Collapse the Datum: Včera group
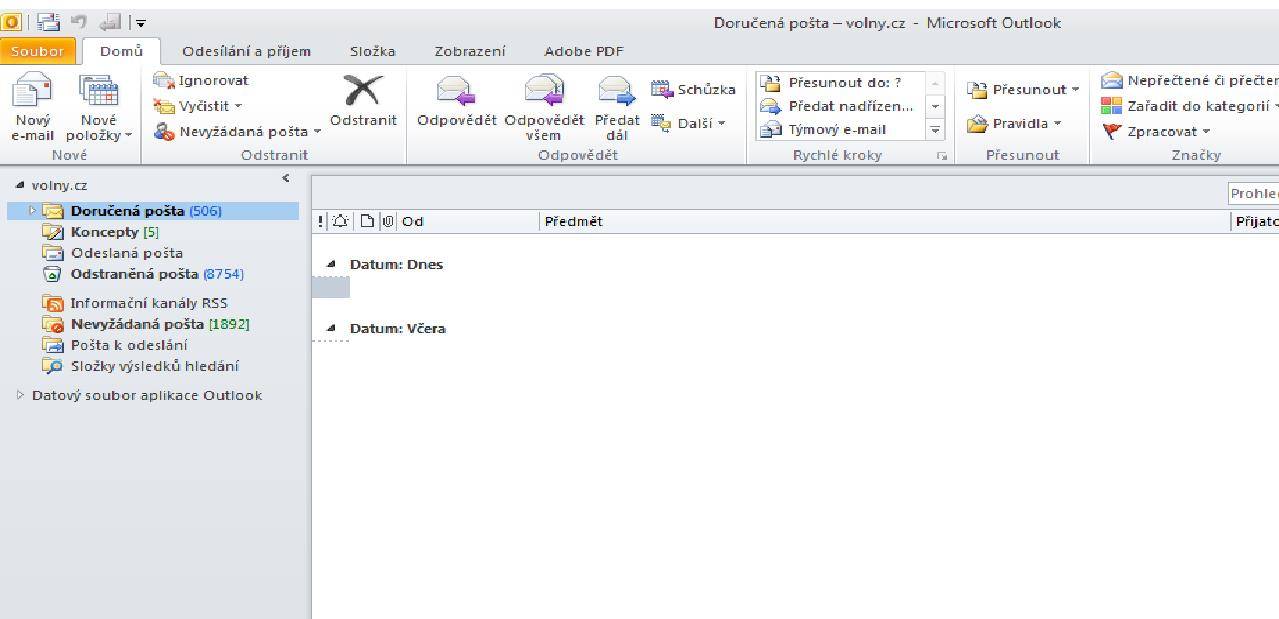The width and height of the screenshot is (1279, 619). (x=331, y=329)
